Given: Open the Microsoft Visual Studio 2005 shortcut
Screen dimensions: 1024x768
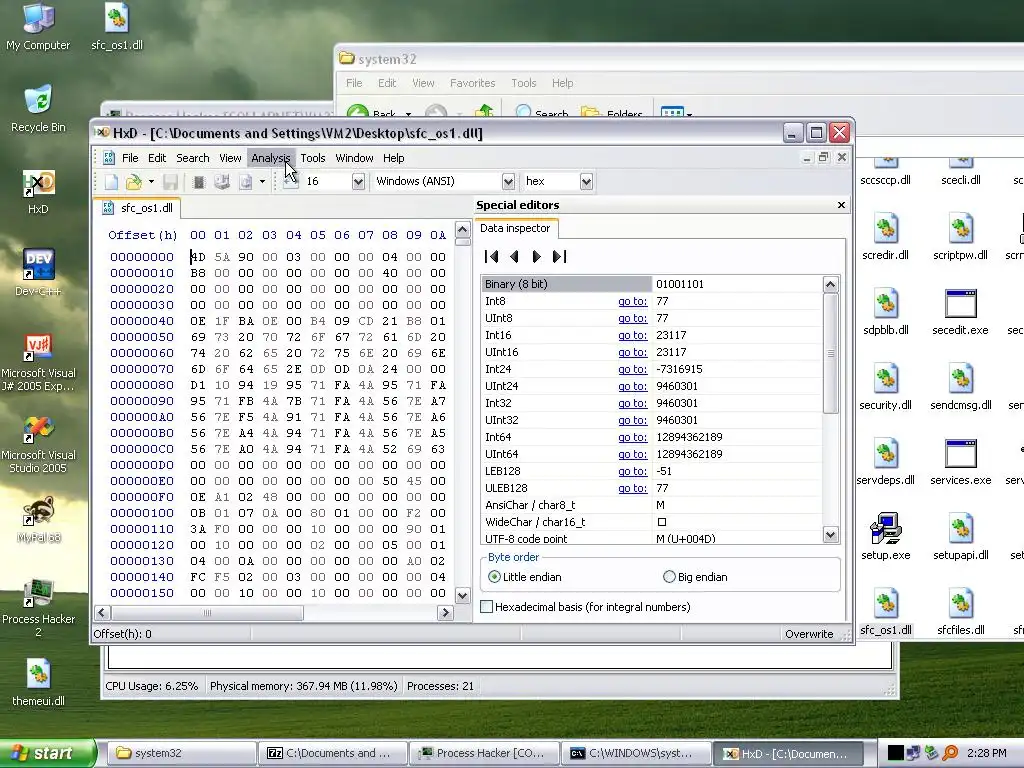Looking at the screenshot, I should tap(38, 445).
